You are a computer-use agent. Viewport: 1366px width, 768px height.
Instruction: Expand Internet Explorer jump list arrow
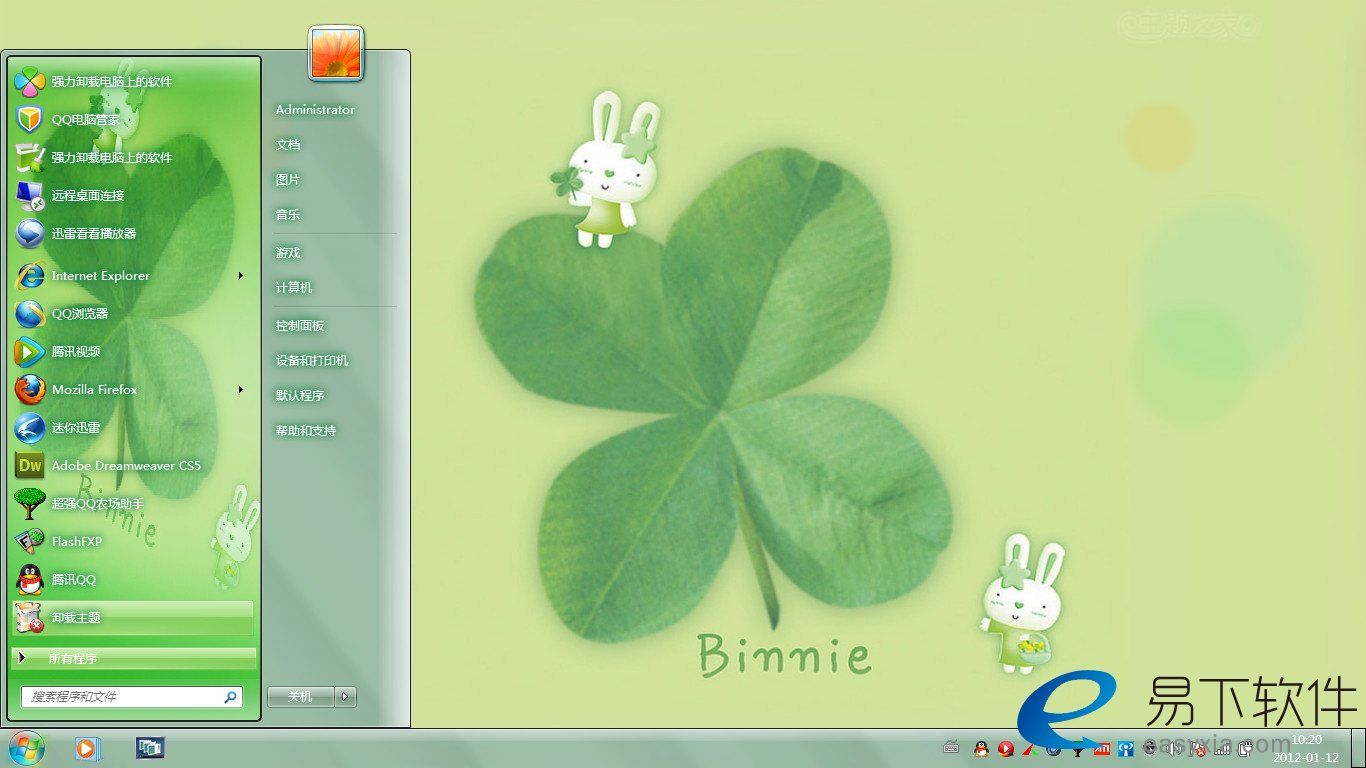tap(241, 276)
